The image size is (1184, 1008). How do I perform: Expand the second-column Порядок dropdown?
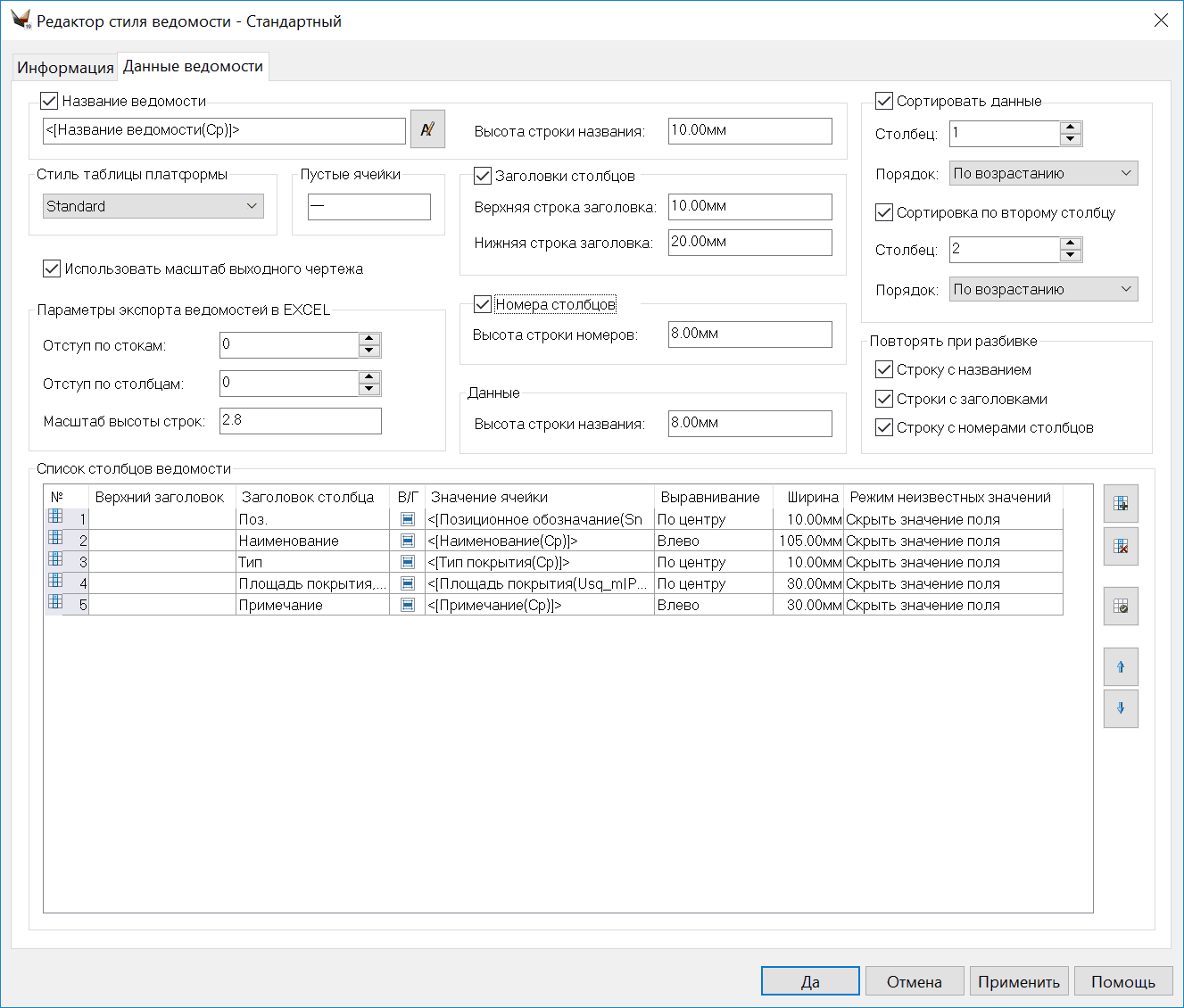[x=1043, y=289]
